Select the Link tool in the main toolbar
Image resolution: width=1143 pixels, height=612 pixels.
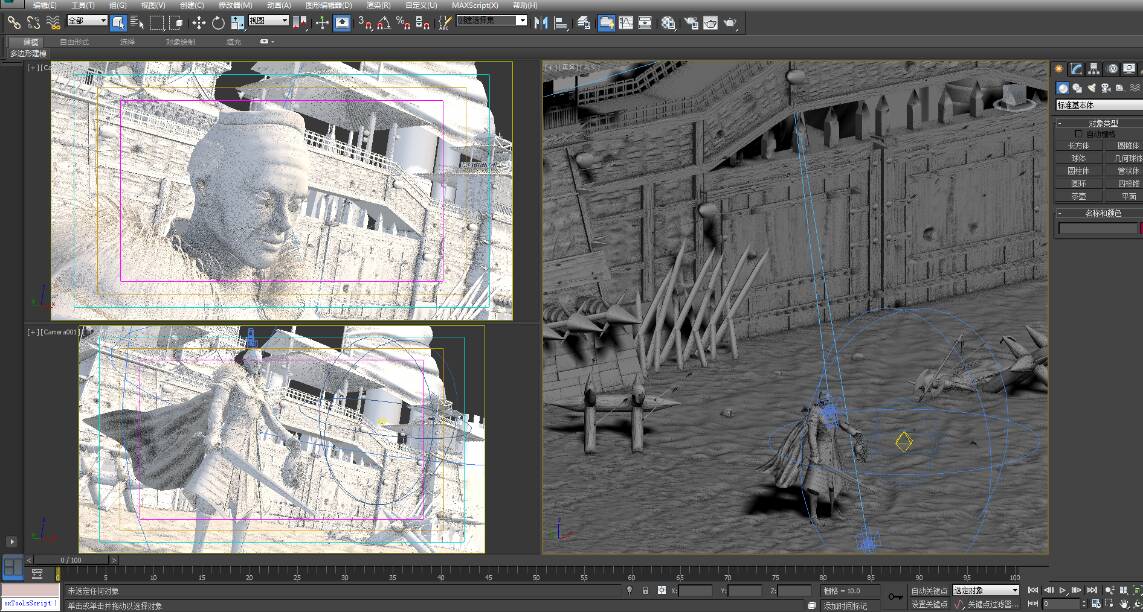click(14, 23)
